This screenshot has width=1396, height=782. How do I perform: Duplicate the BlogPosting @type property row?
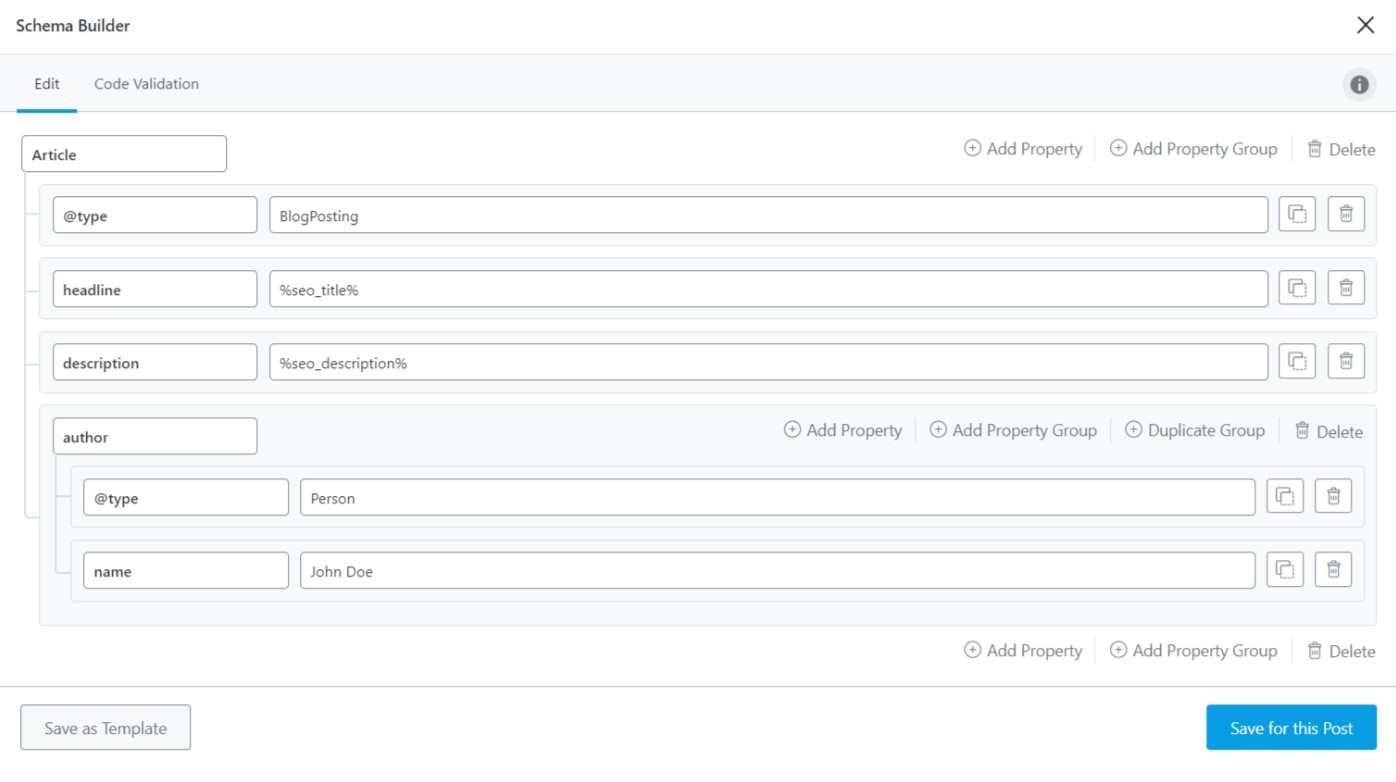click(1297, 214)
